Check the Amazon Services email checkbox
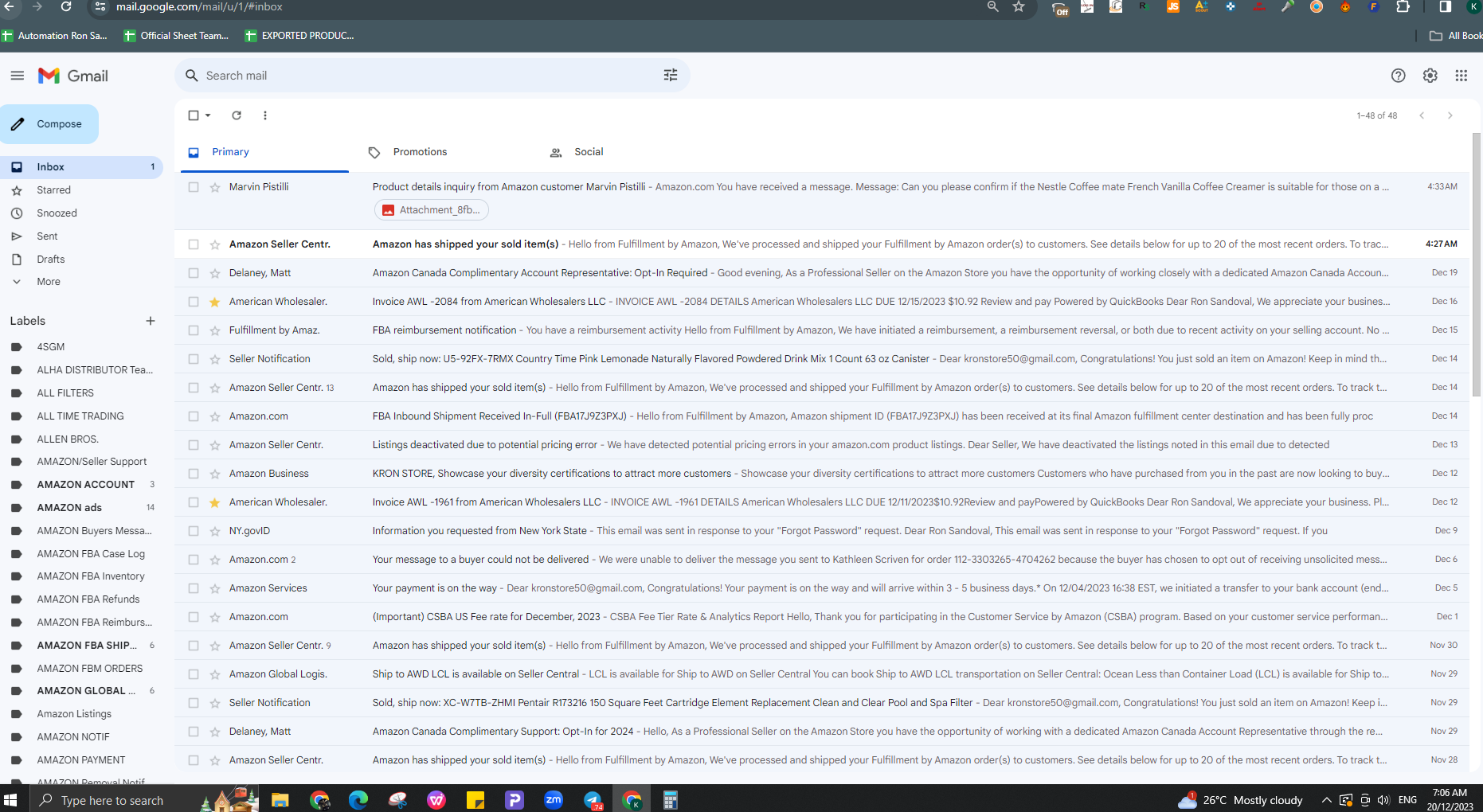 (x=194, y=588)
